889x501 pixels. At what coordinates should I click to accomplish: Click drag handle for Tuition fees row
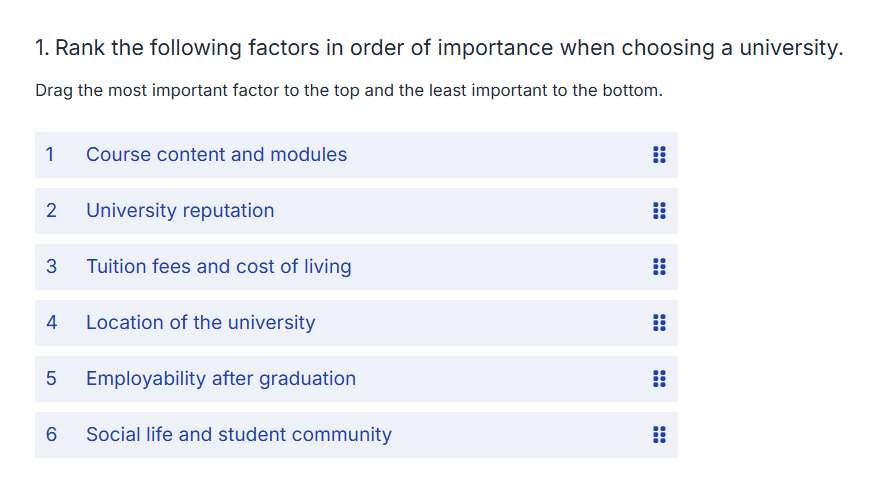659,266
